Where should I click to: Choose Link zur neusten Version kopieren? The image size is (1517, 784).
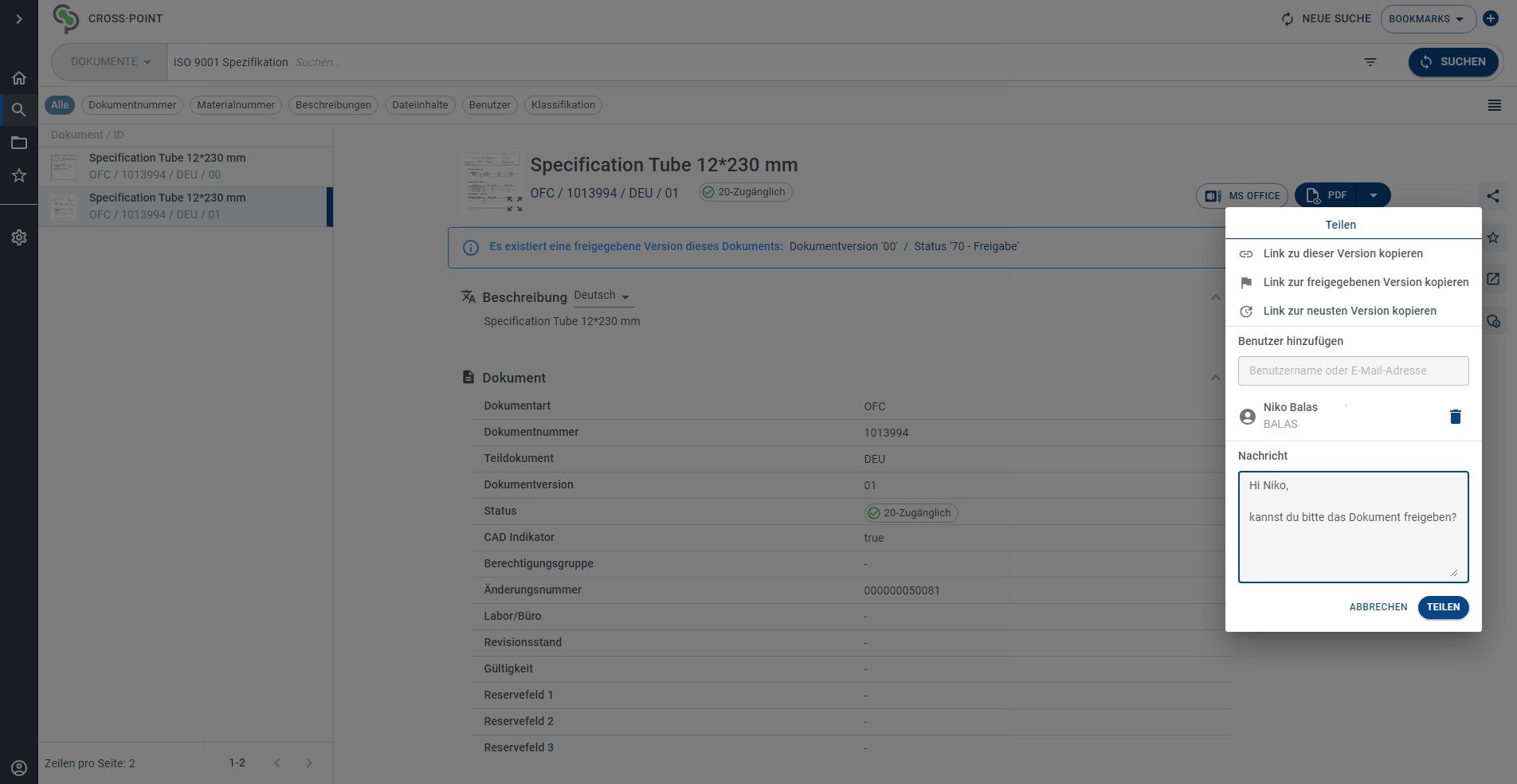[1353, 311]
